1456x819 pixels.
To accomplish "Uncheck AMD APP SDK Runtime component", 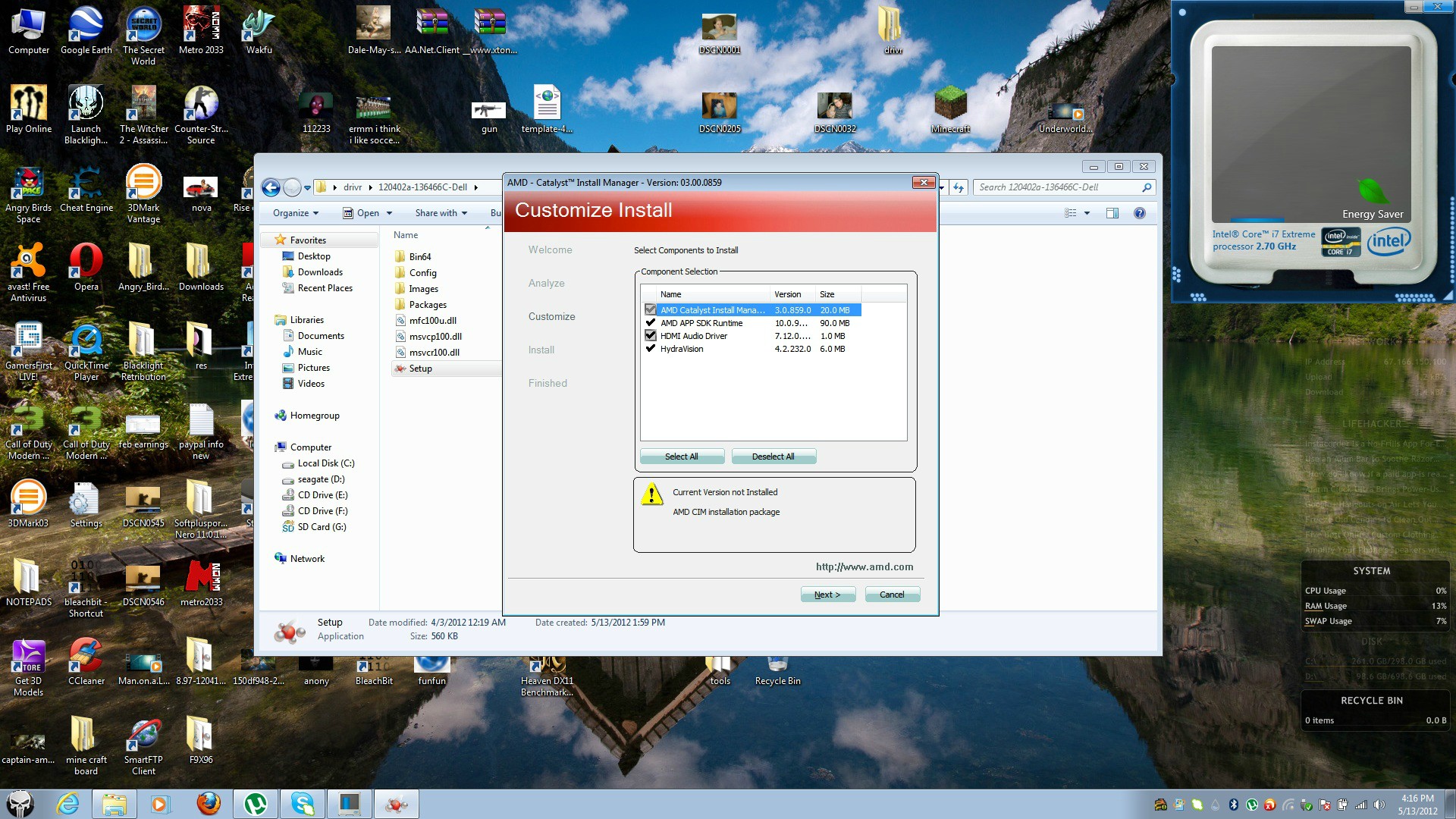I will tap(650, 322).
